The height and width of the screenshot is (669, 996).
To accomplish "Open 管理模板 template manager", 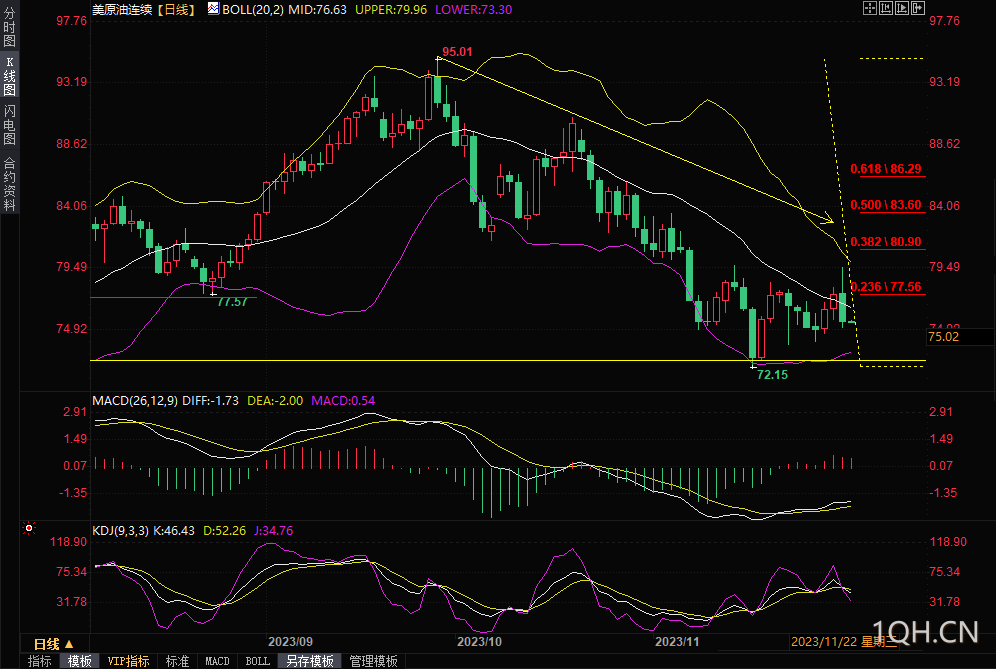I will 372,661.
